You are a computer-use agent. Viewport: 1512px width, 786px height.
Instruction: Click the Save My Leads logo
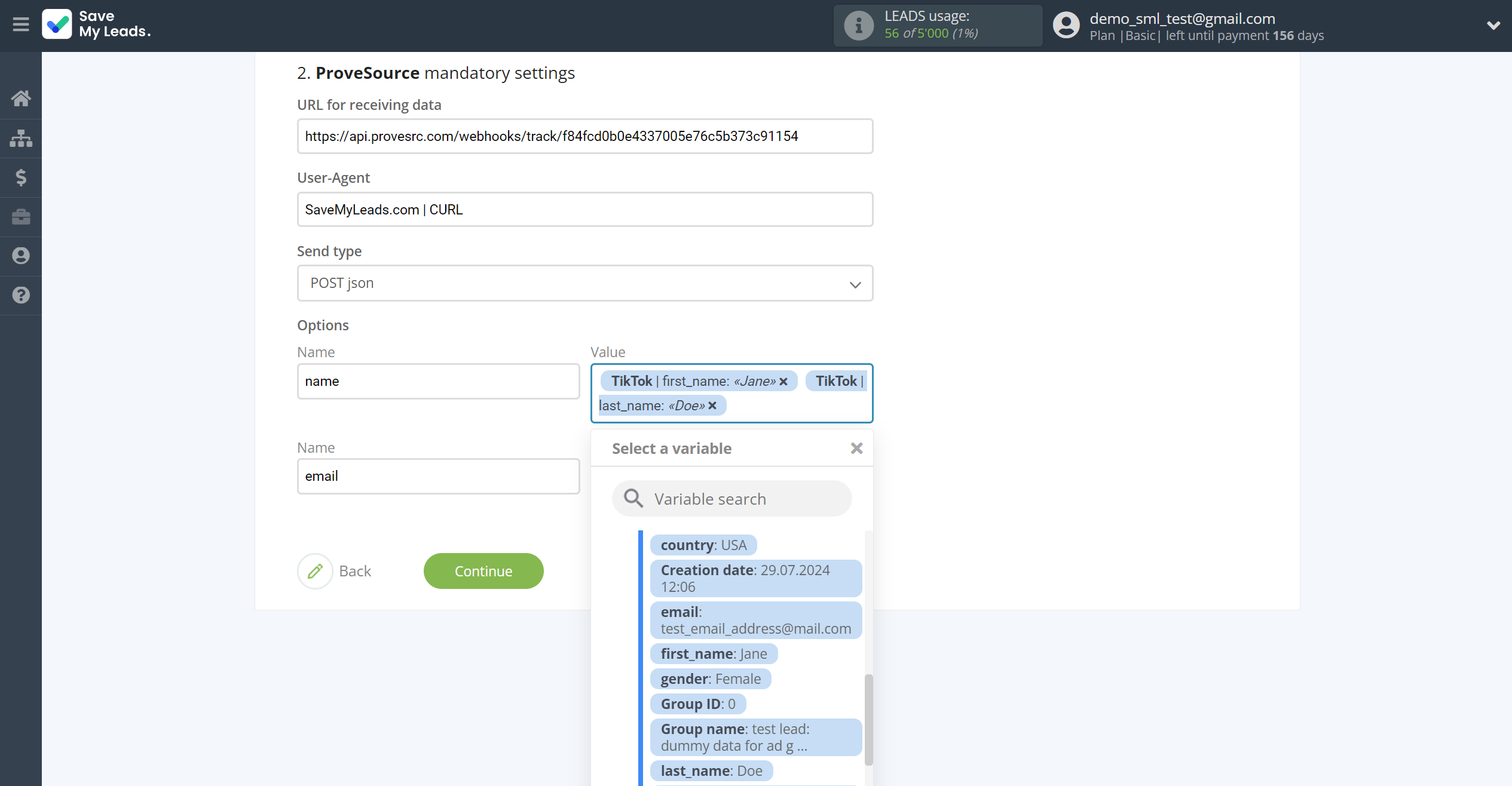[97, 24]
